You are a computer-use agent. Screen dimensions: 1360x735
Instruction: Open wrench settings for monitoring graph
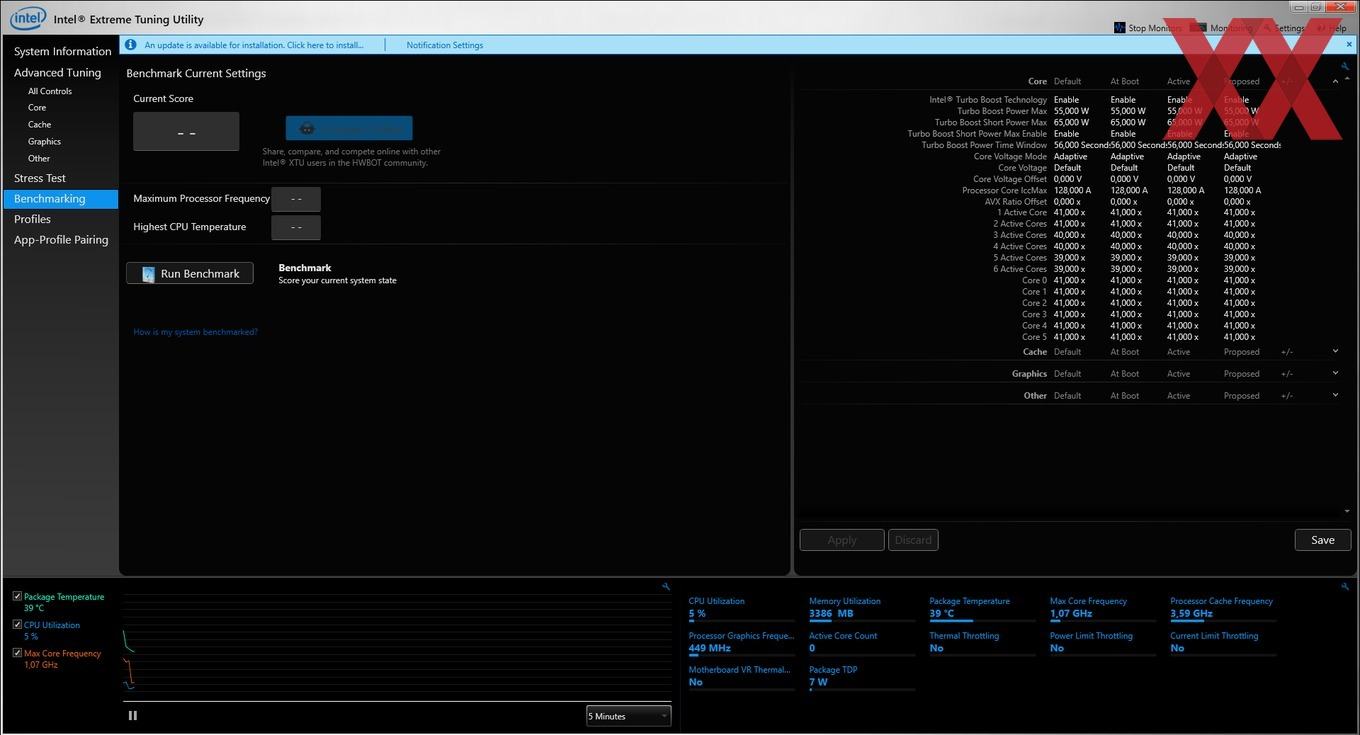coord(666,586)
